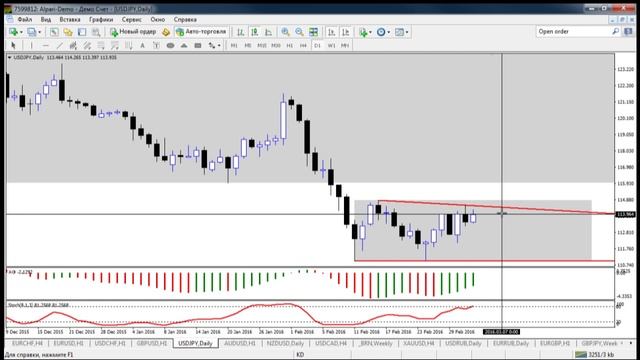Open the New Chart icon
The width and height of the screenshot is (640, 360).
point(13,32)
